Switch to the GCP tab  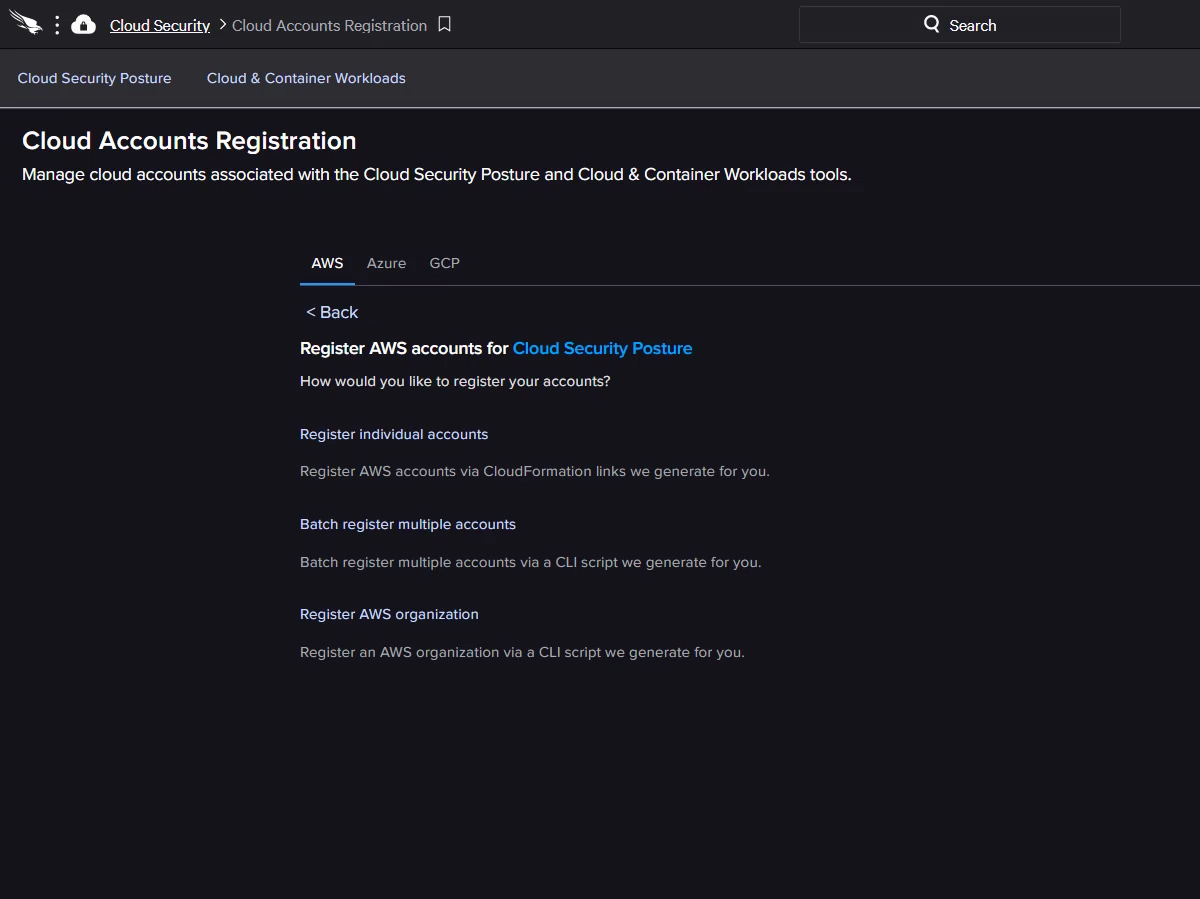[445, 264]
